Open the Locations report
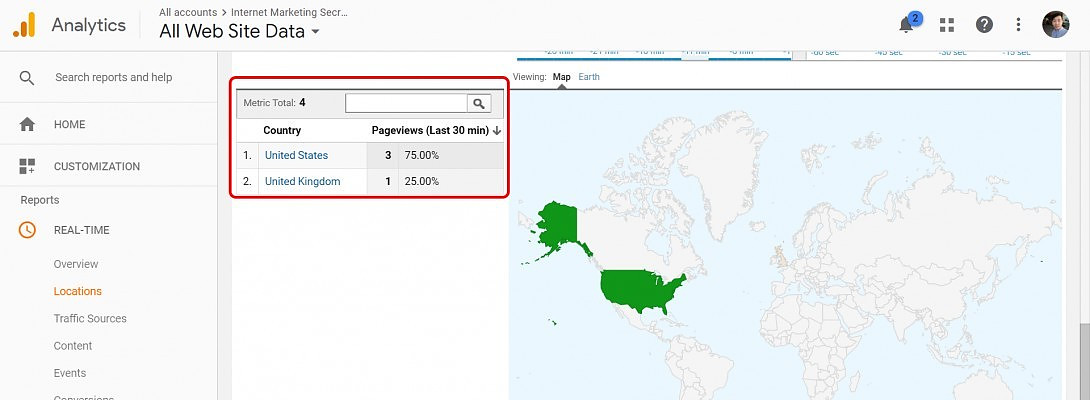This screenshot has width=1090, height=400. pos(78,292)
